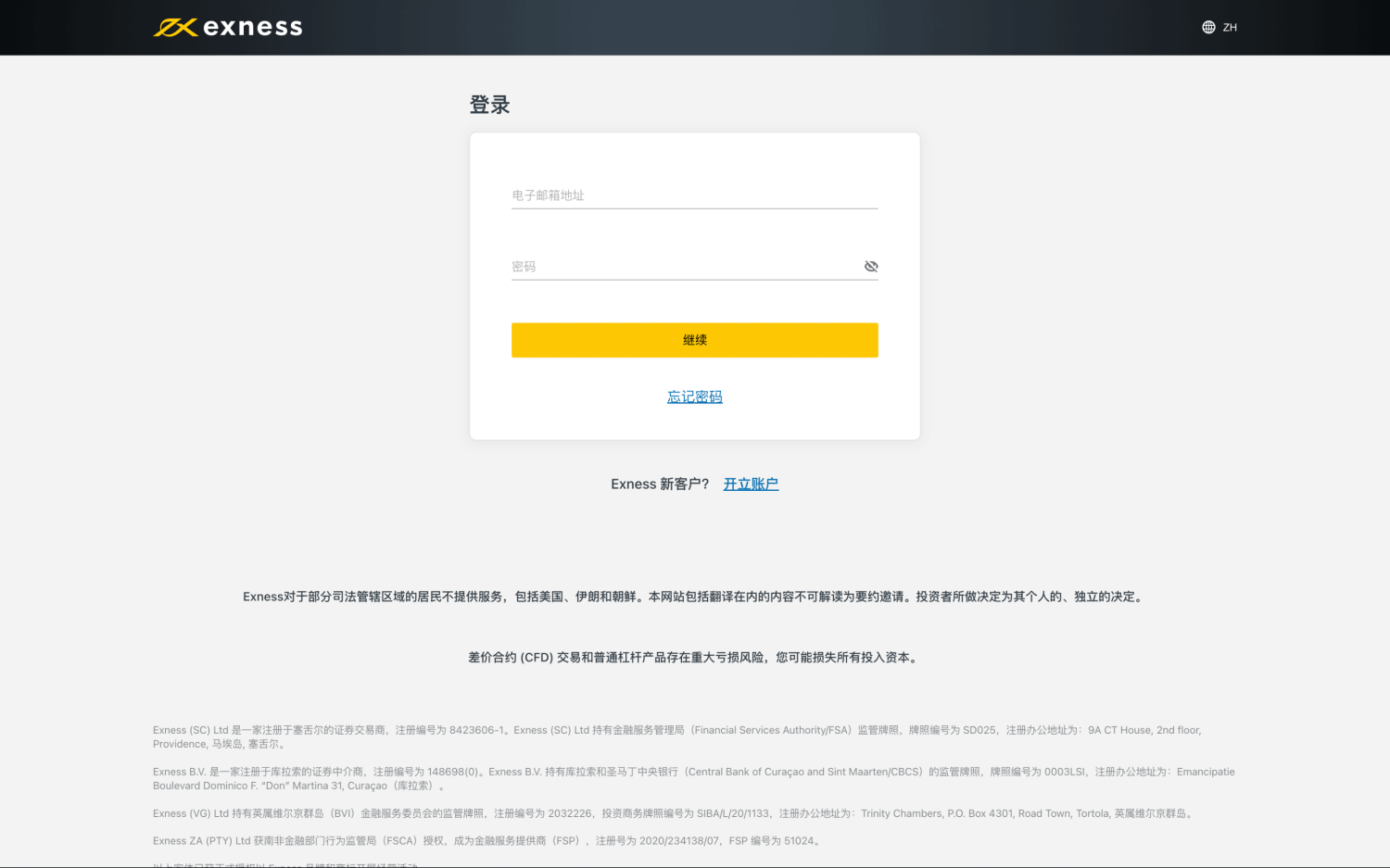
Task: Click the 'Exness B.V.' disclosure paragraph
Action: (694, 779)
